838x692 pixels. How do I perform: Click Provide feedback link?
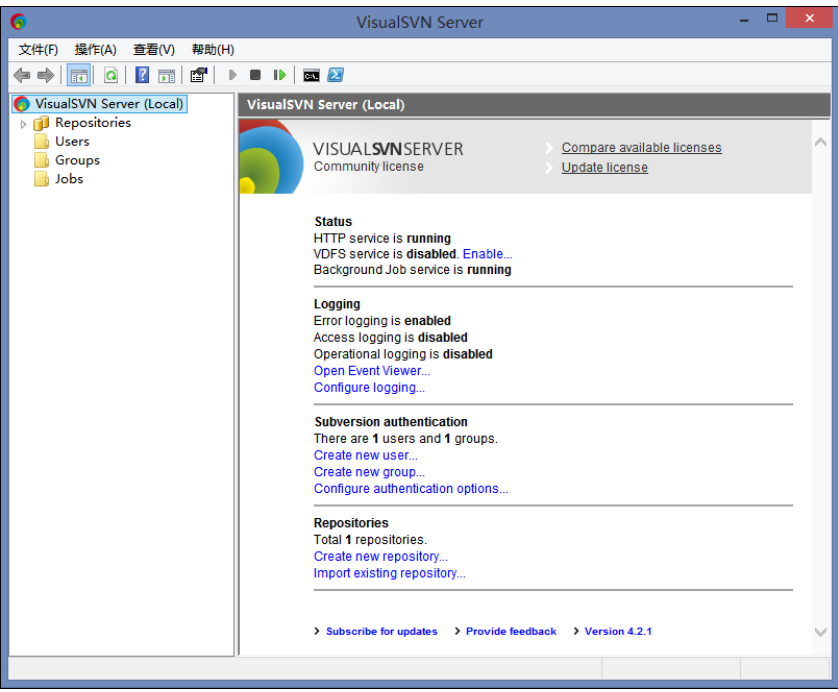(511, 631)
